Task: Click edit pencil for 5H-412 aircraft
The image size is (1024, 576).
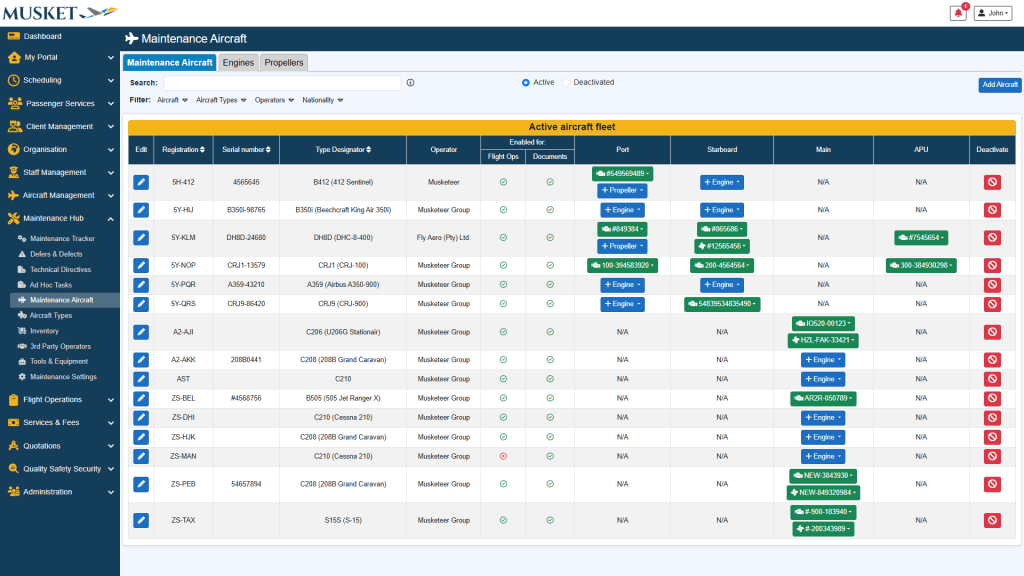Action: [141, 182]
